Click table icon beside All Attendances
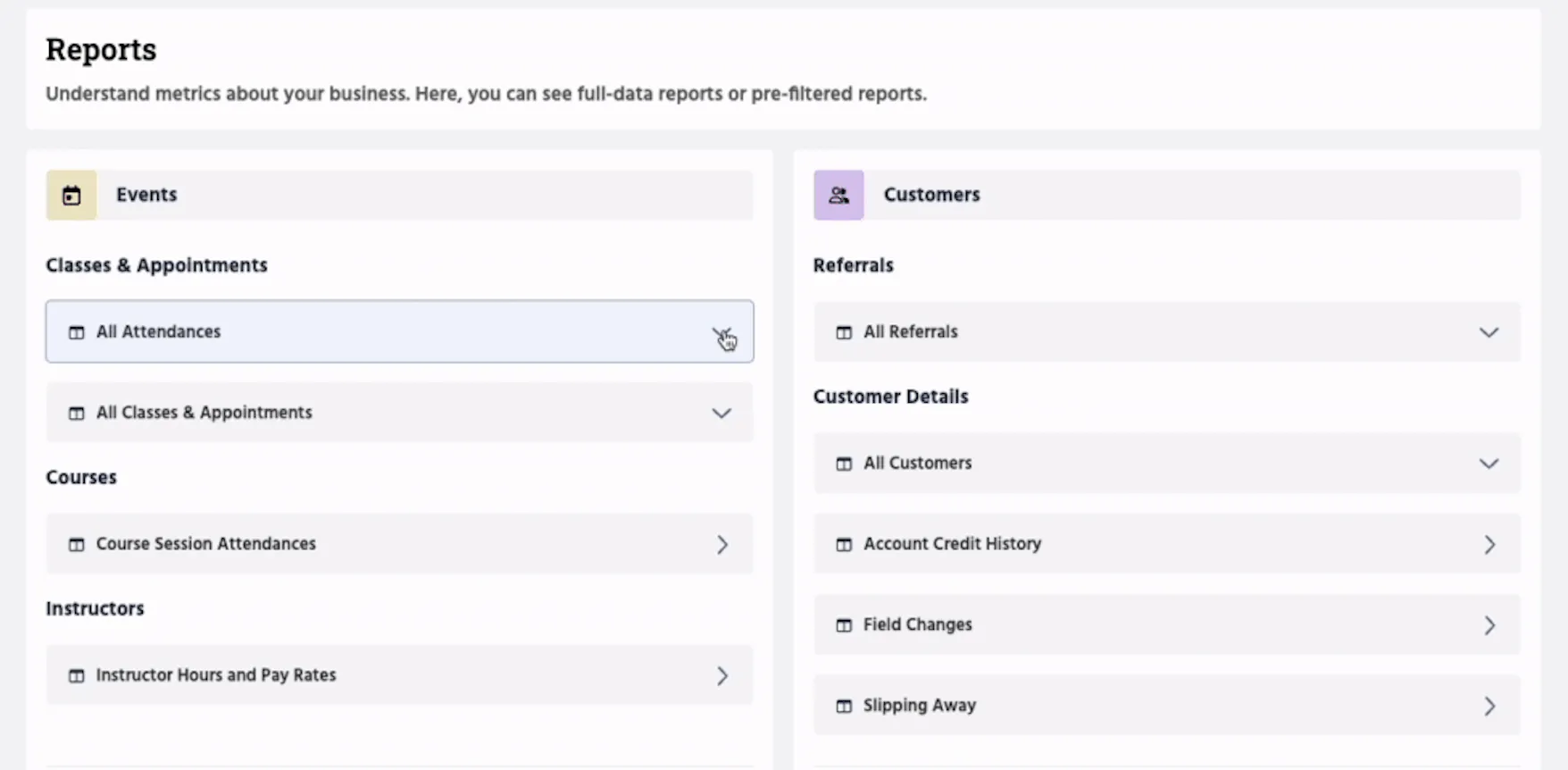This screenshot has height=770, width=1568. click(x=77, y=332)
